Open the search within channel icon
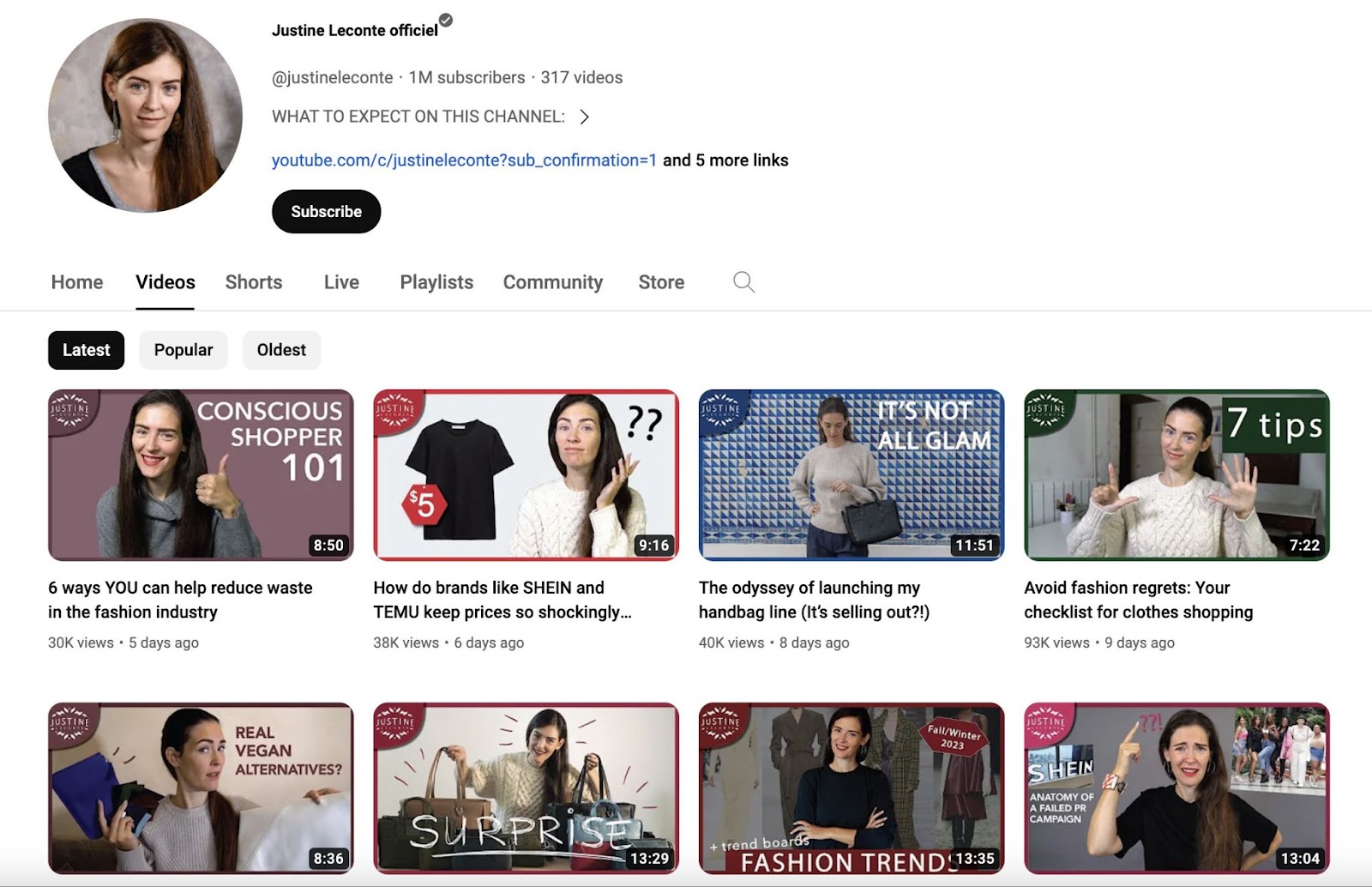 [743, 281]
